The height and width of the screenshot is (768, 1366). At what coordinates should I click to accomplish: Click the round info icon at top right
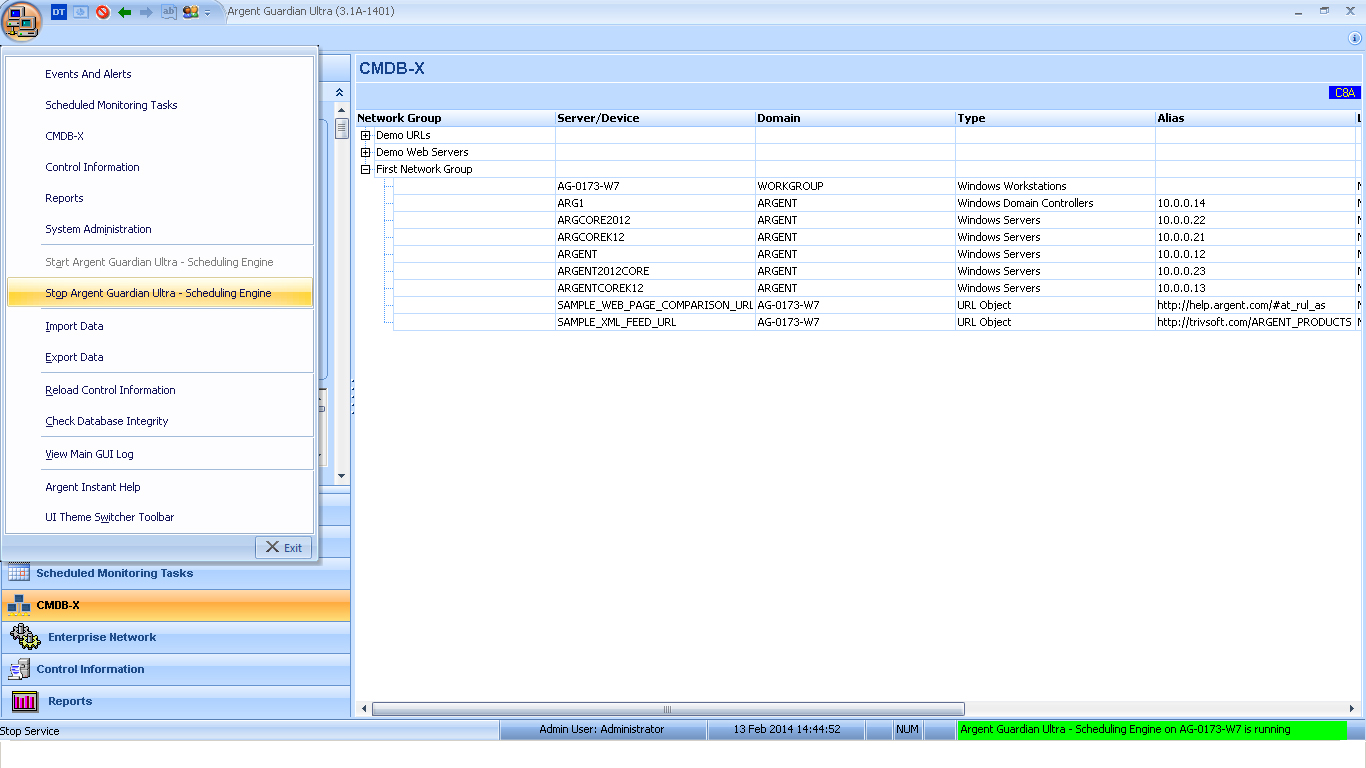[x=1355, y=37]
